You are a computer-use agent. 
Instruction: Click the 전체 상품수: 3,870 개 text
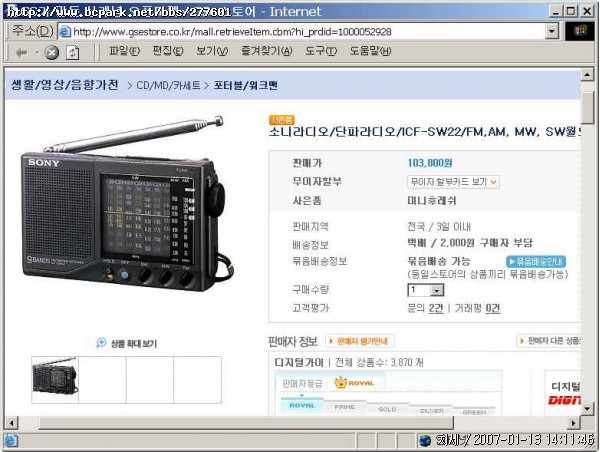pyautogui.click(x=379, y=362)
